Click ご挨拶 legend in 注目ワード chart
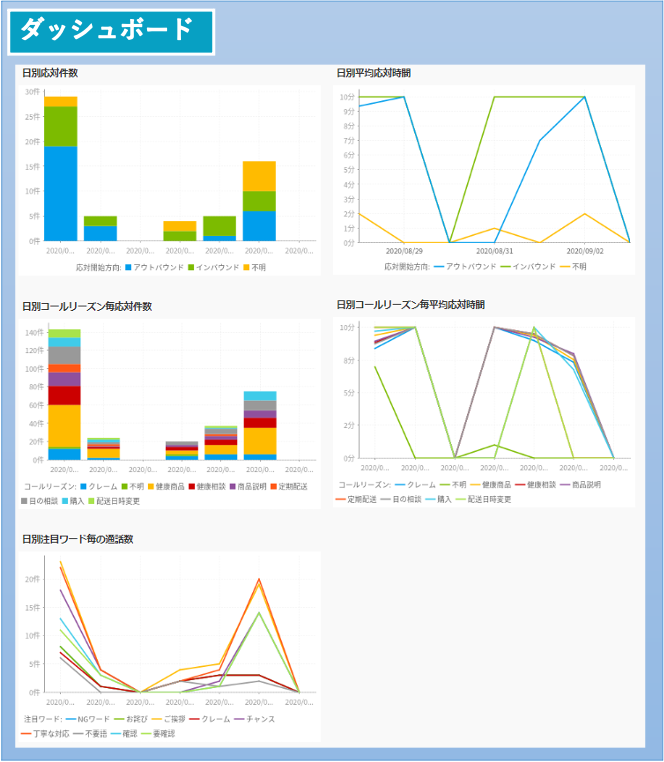 tap(173, 719)
